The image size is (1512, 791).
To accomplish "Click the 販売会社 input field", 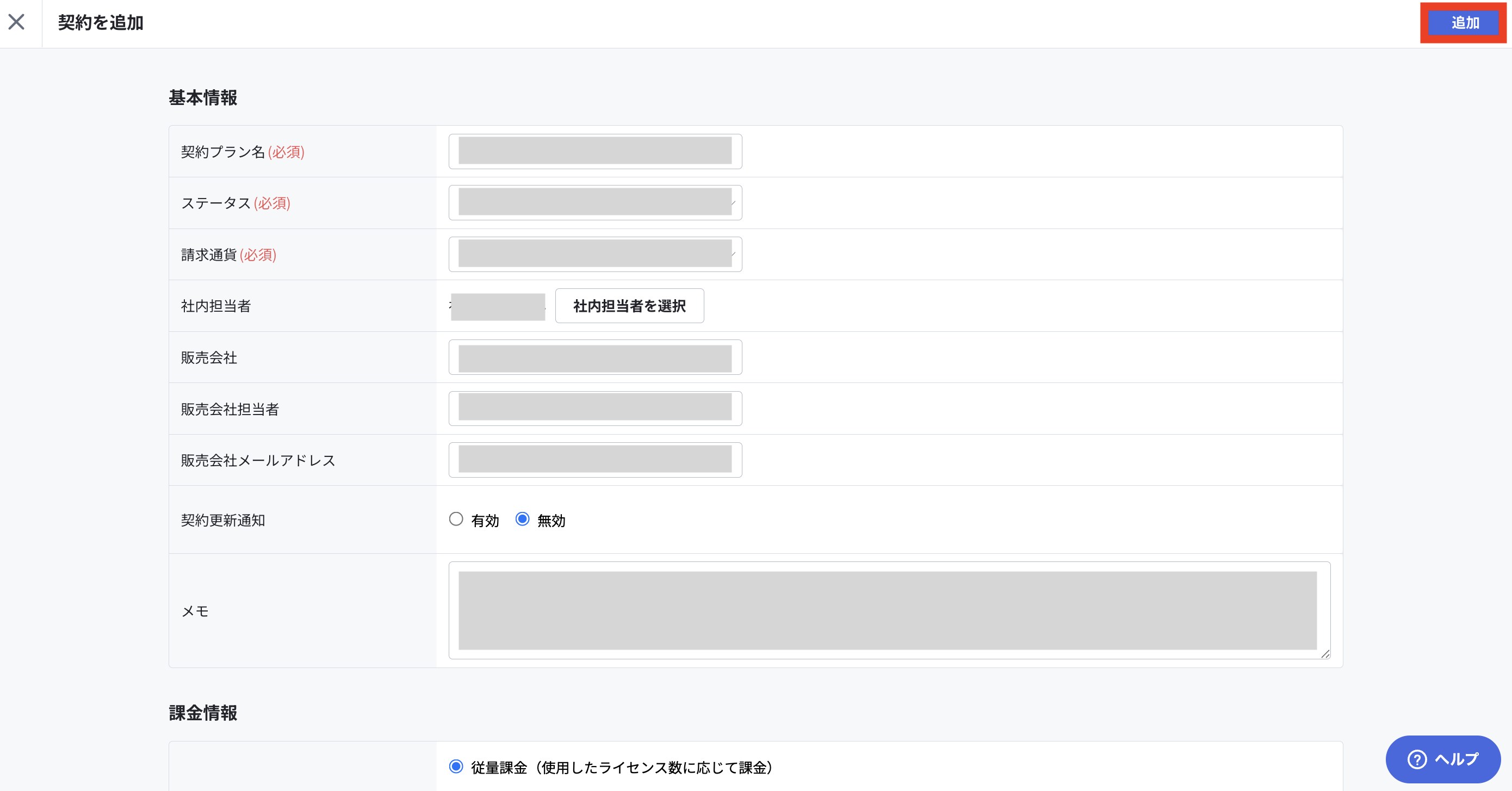I will (595, 357).
